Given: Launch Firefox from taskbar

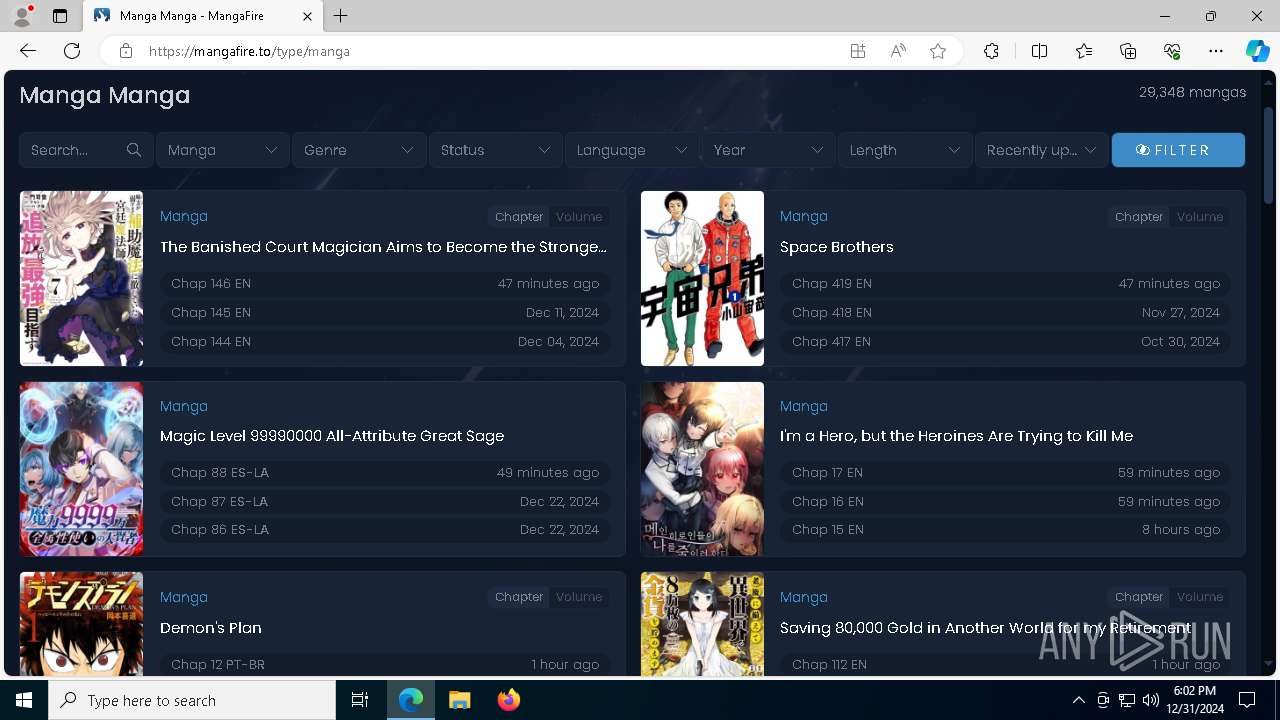Looking at the screenshot, I should point(508,700).
